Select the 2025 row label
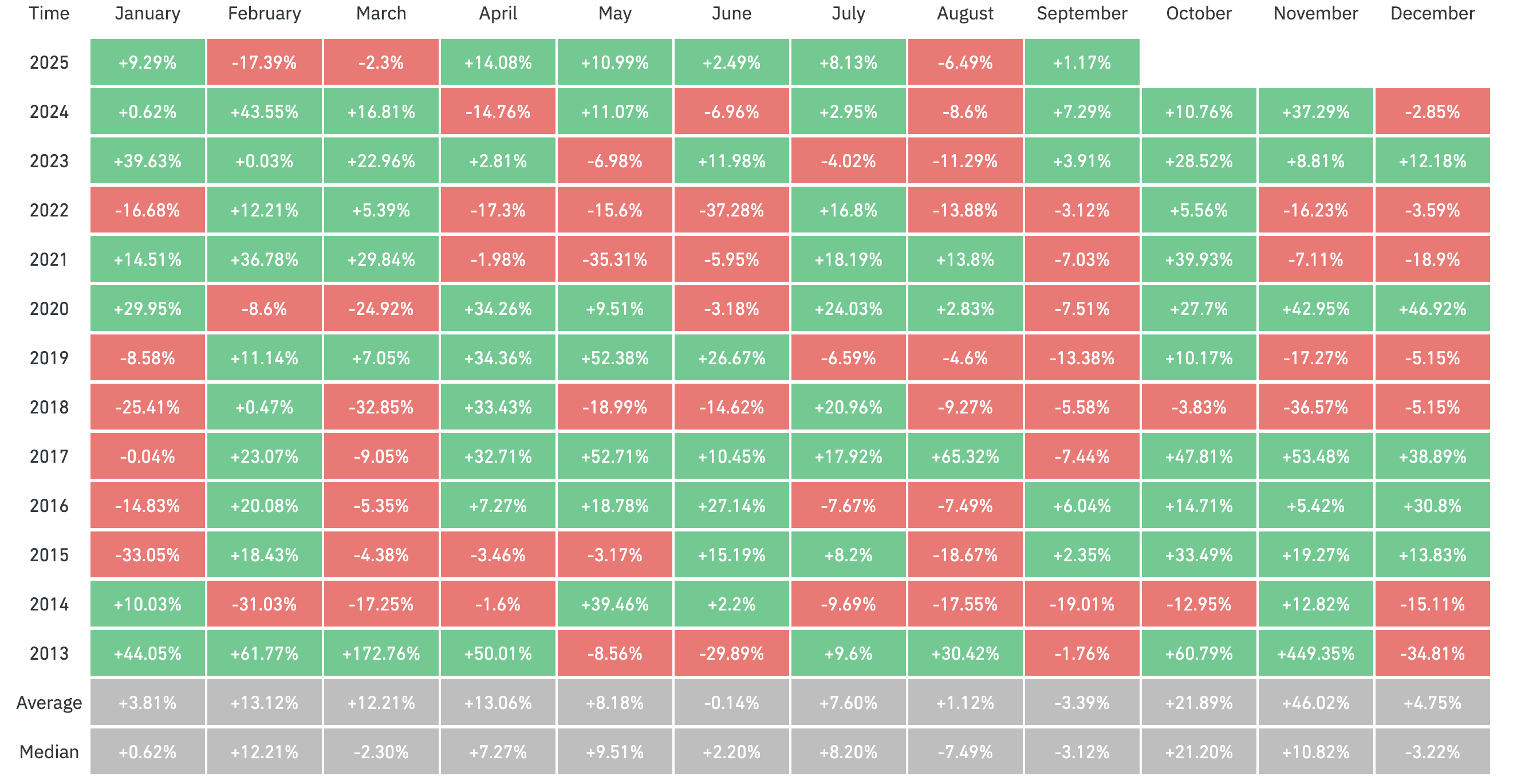 click(x=49, y=62)
